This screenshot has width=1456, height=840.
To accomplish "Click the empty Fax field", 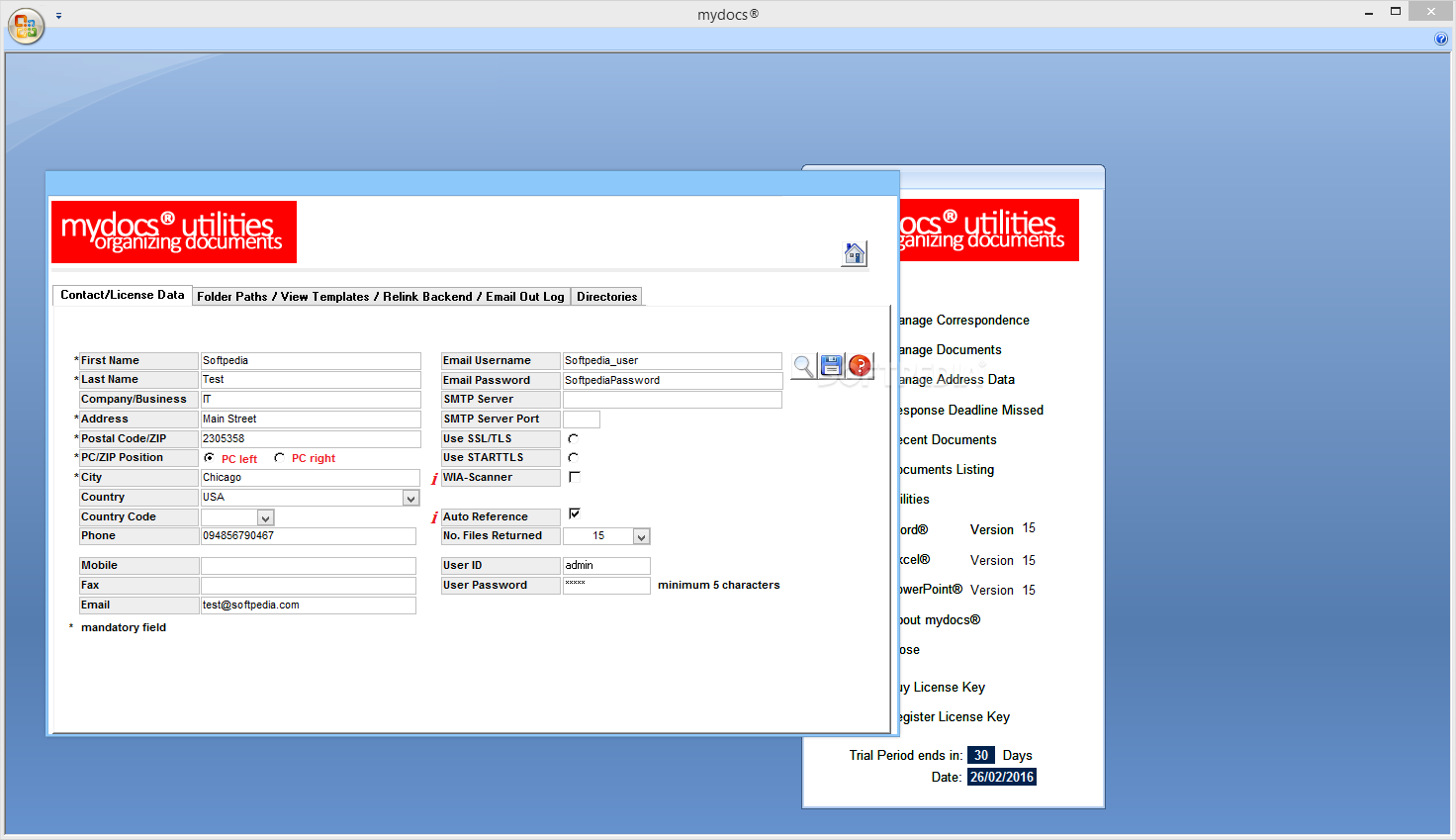I will tap(309, 586).
